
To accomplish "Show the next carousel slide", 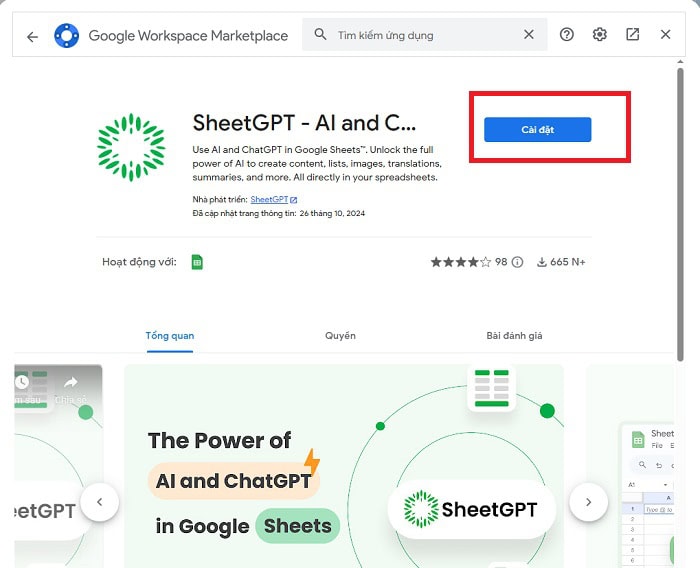I will (588, 502).
